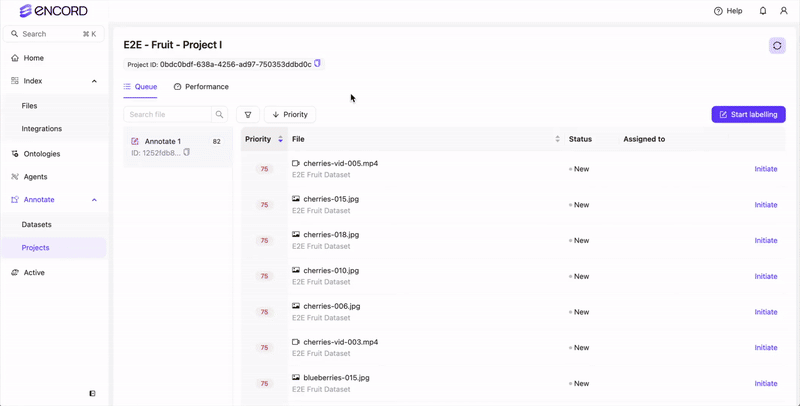The height and width of the screenshot is (406, 800).
Task: Initiate blueberries-015.jpg
Action: pyautogui.click(x=766, y=383)
